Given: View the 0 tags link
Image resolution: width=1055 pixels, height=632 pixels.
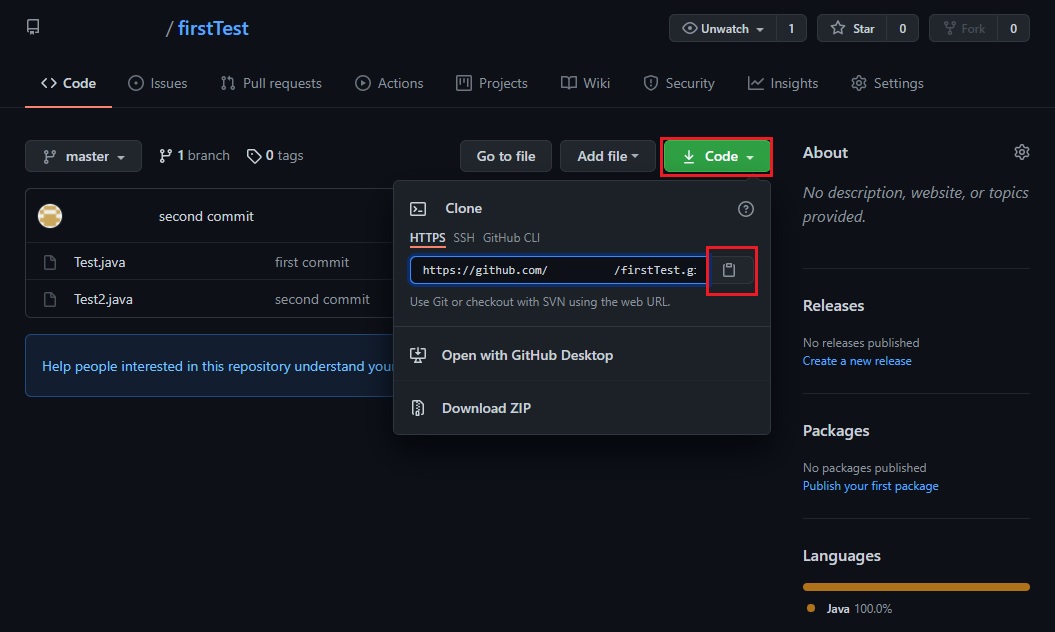Looking at the screenshot, I should (x=275, y=155).
